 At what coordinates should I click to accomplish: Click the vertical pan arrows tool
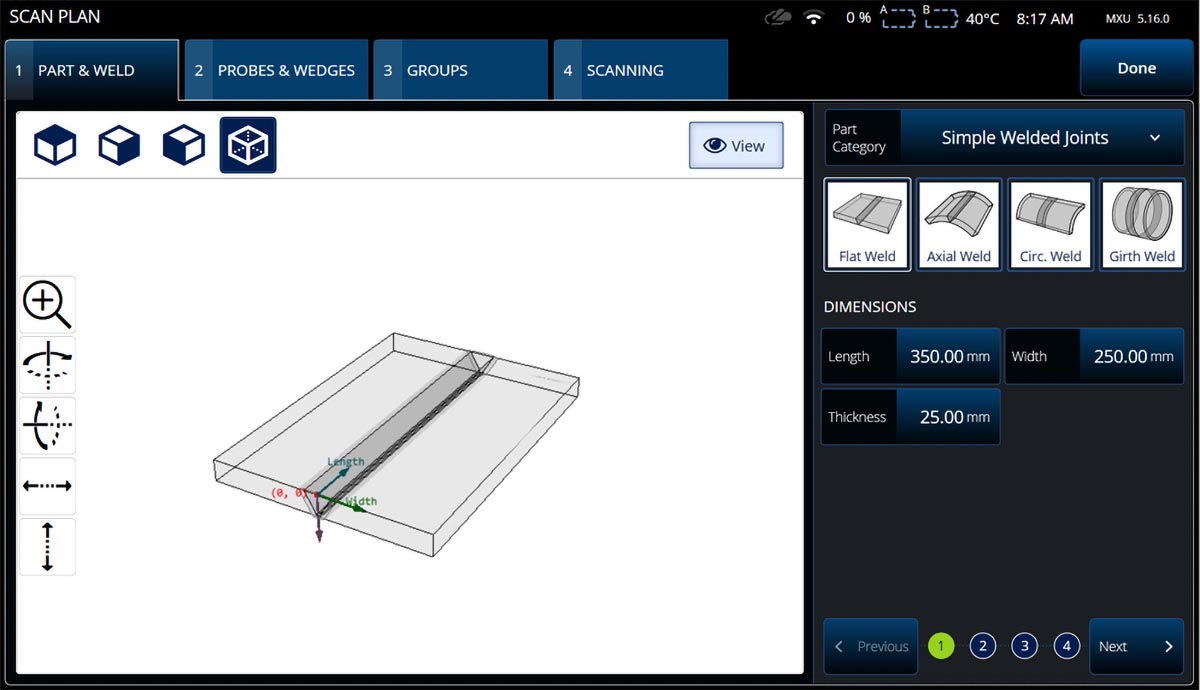[x=47, y=546]
